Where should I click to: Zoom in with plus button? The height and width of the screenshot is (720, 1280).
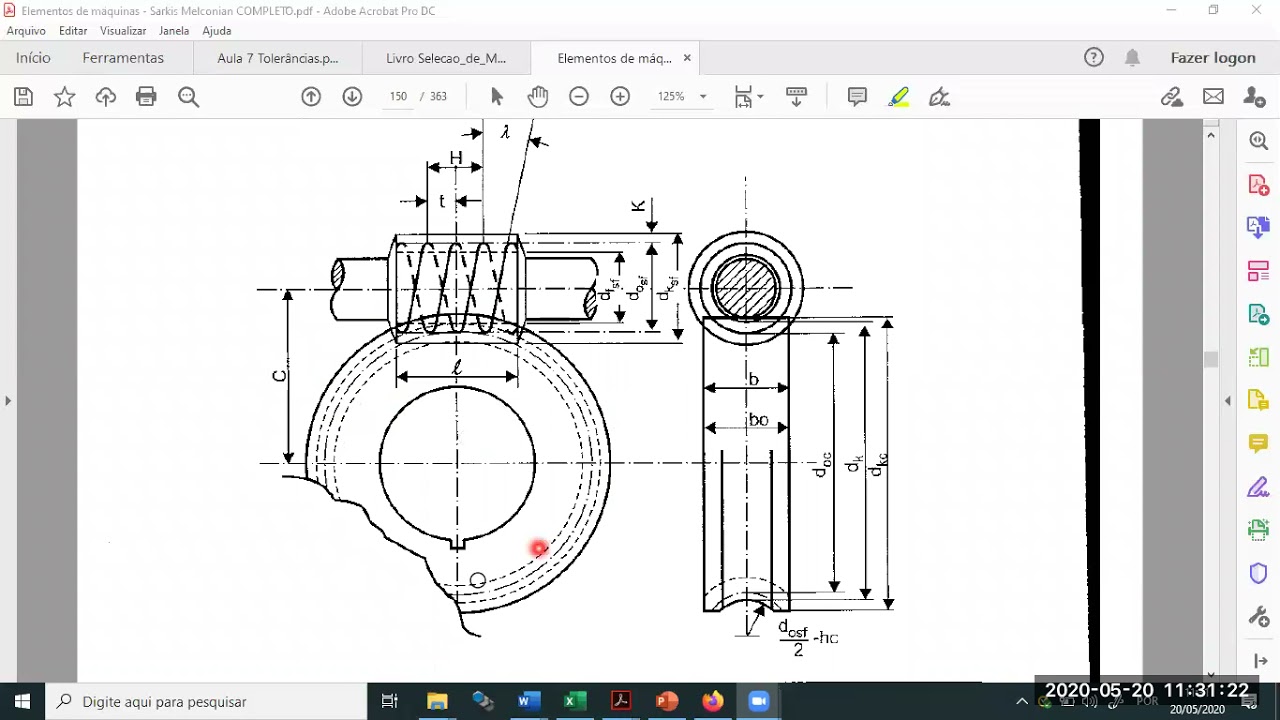(x=620, y=97)
